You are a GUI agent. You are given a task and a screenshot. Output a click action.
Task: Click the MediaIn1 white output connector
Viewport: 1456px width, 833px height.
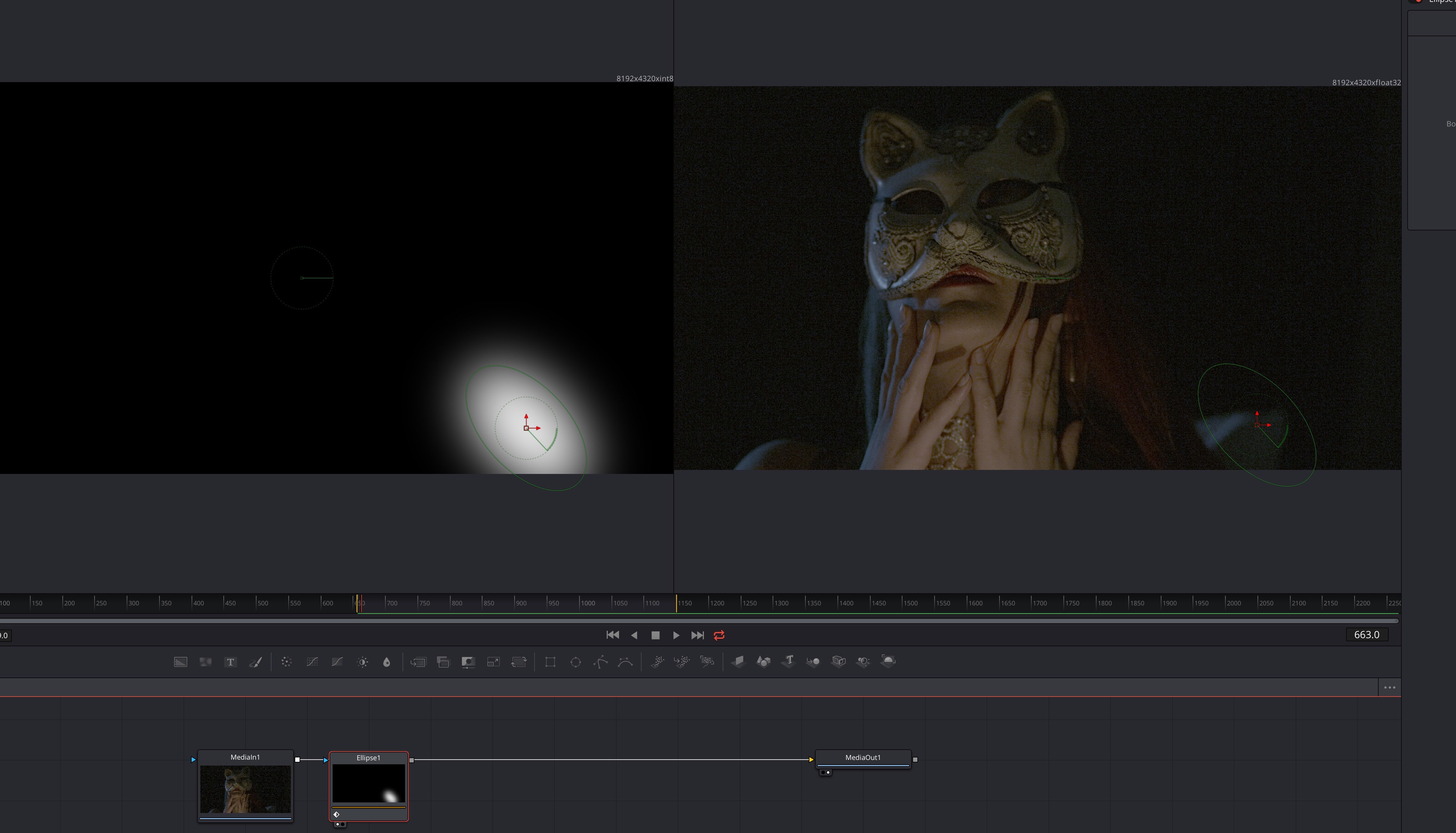pos(297,760)
